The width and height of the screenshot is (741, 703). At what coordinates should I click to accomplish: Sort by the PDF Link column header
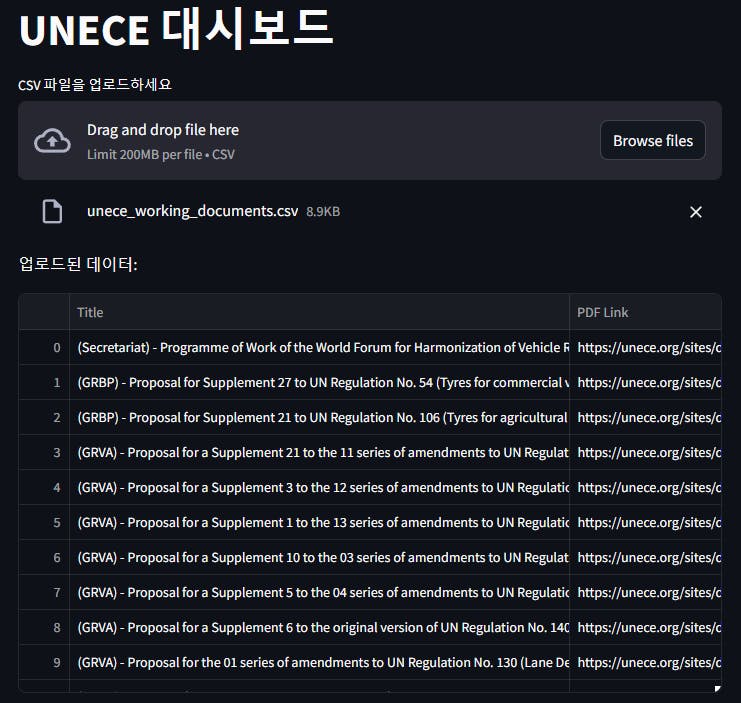point(646,312)
